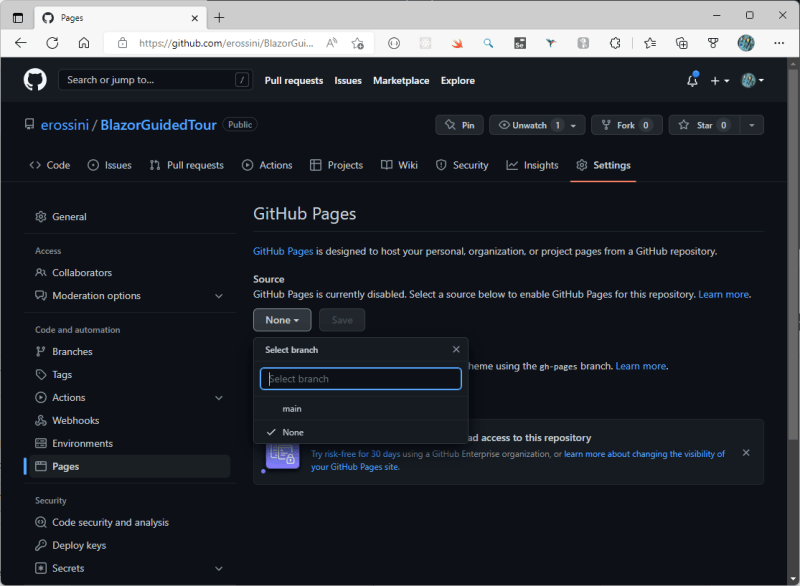
Task: Open the Unwatch options dropdown arrow
Action: (x=573, y=125)
